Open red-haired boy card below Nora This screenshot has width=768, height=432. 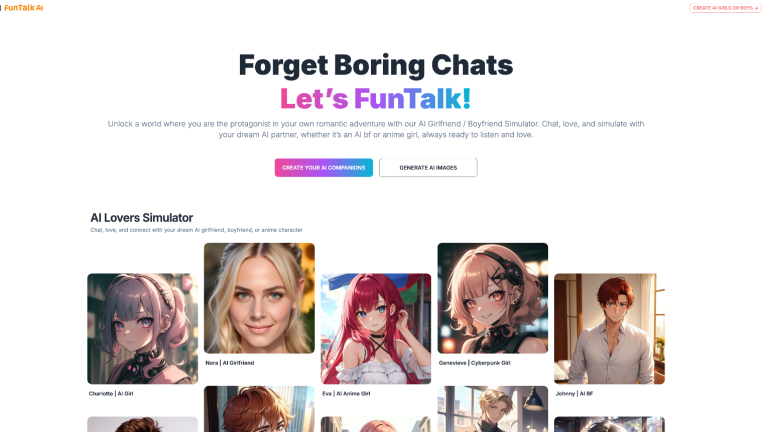[259, 409]
